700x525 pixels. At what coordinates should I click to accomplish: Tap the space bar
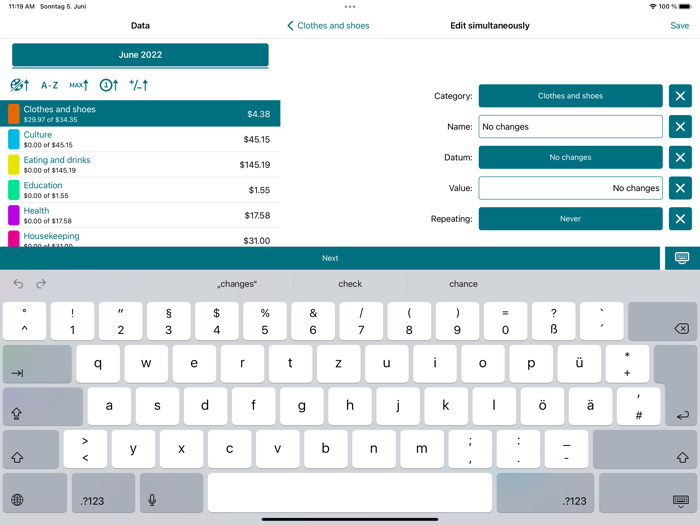click(x=350, y=493)
